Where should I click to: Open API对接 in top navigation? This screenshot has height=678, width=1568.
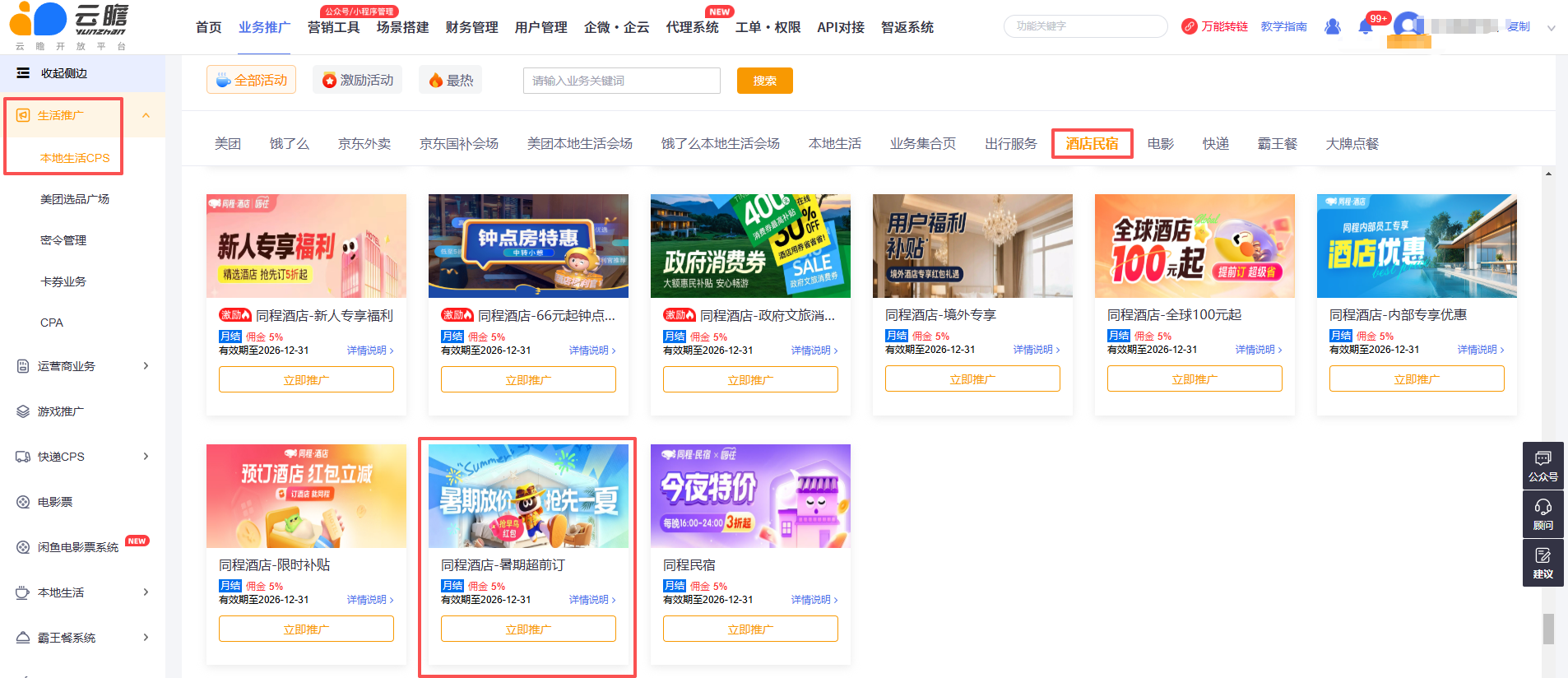coord(841,27)
